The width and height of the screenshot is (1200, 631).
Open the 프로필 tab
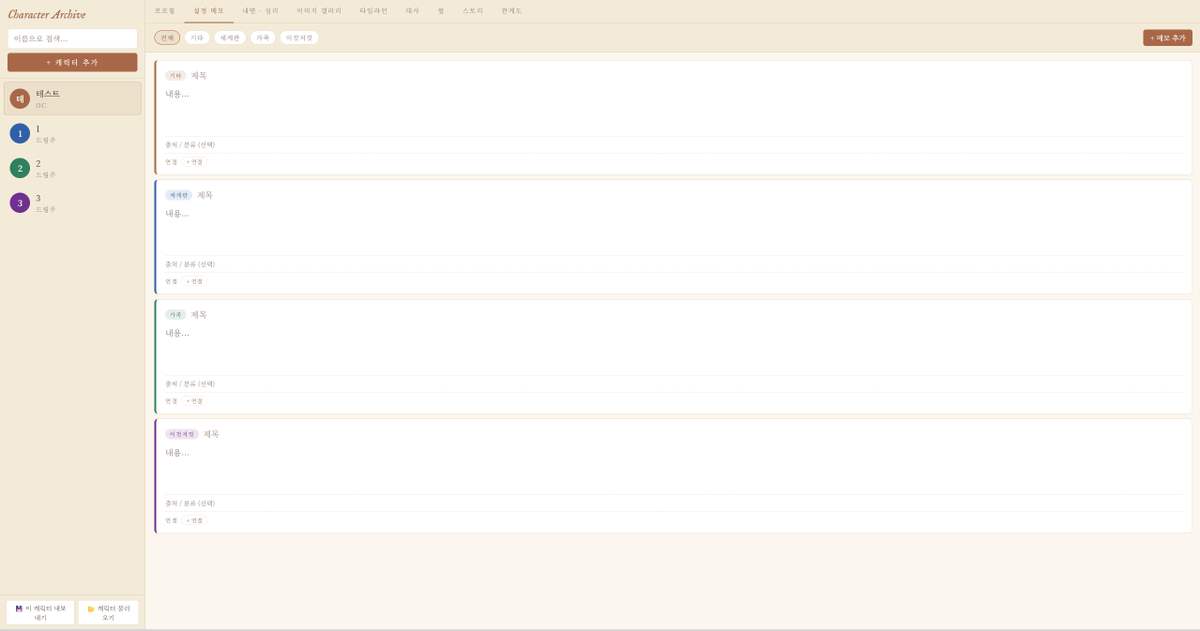(x=165, y=11)
